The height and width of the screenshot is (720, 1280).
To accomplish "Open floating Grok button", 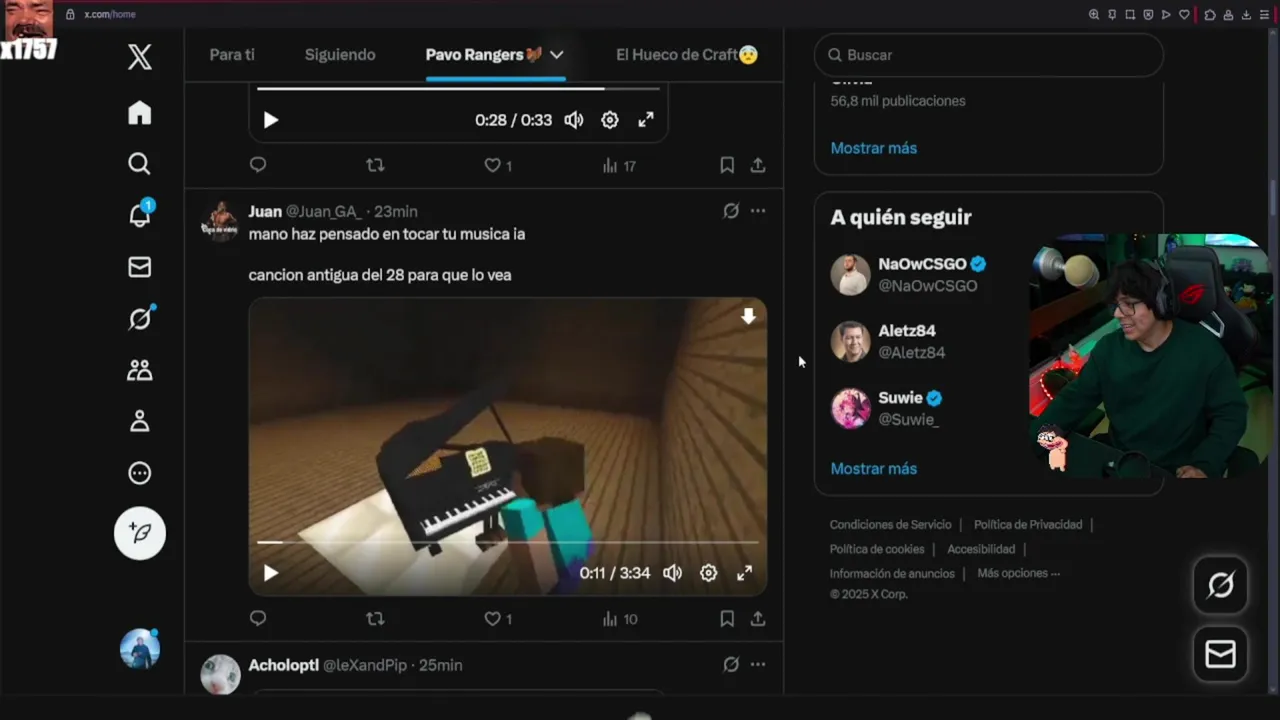I will coord(1220,585).
